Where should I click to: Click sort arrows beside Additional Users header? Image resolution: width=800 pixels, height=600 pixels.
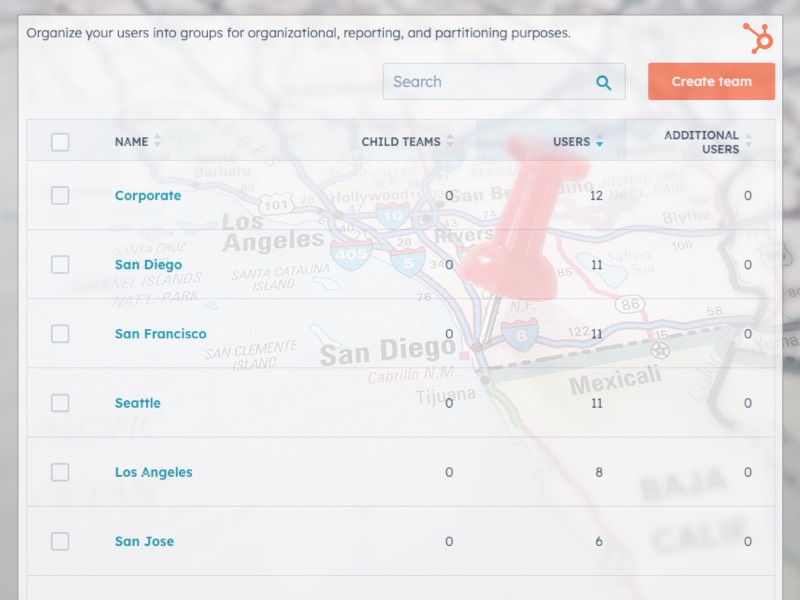pos(748,142)
